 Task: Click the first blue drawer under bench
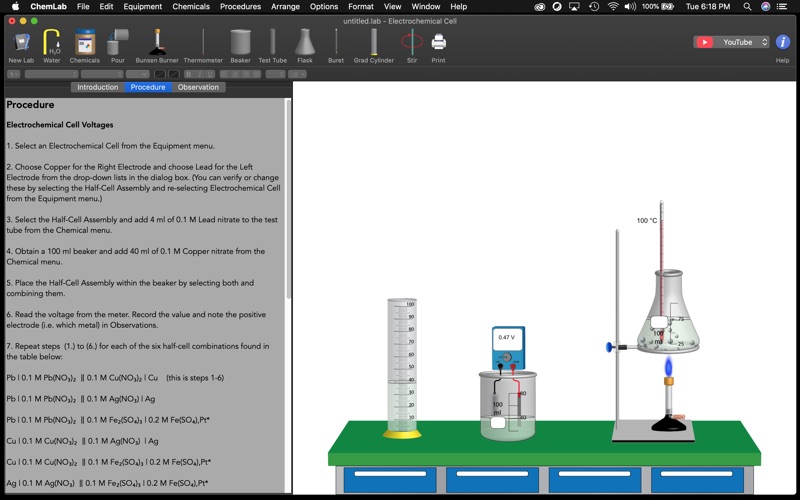coord(390,480)
